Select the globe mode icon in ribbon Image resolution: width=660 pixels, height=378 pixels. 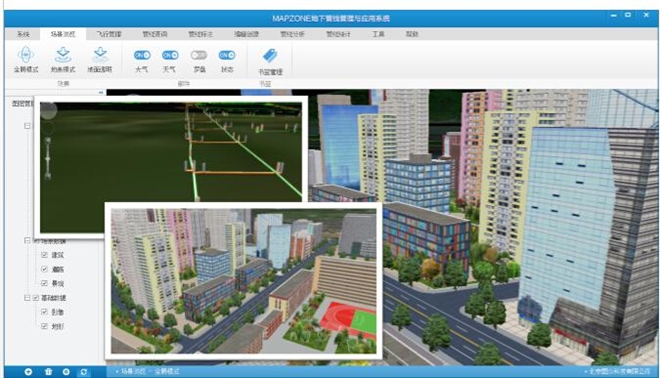(x=26, y=55)
